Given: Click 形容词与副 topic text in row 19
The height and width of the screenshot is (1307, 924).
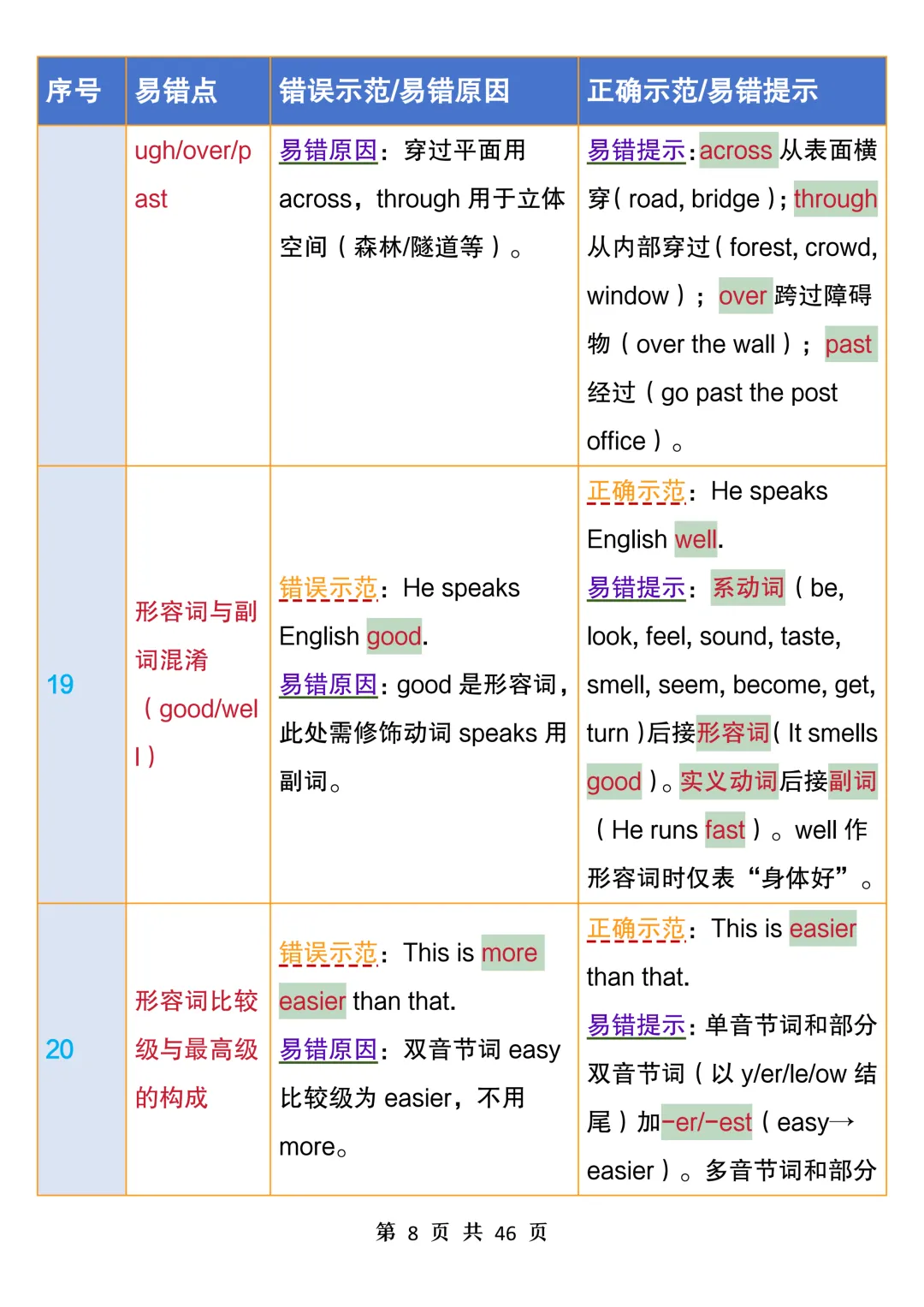Looking at the screenshot, I should (x=196, y=611).
